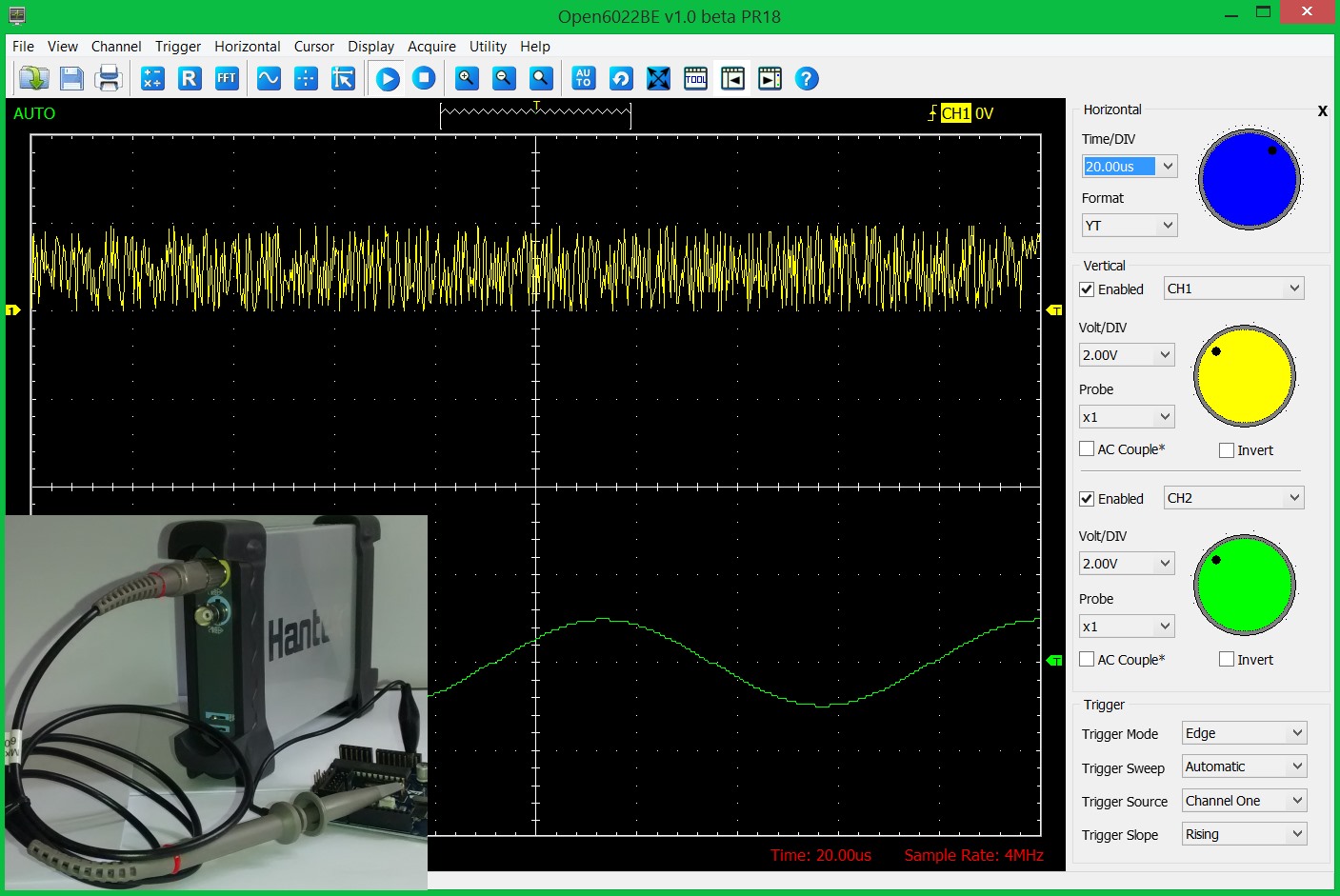Open the Cursor menu
The width and height of the screenshot is (1340, 896).
tap(314, 46)
